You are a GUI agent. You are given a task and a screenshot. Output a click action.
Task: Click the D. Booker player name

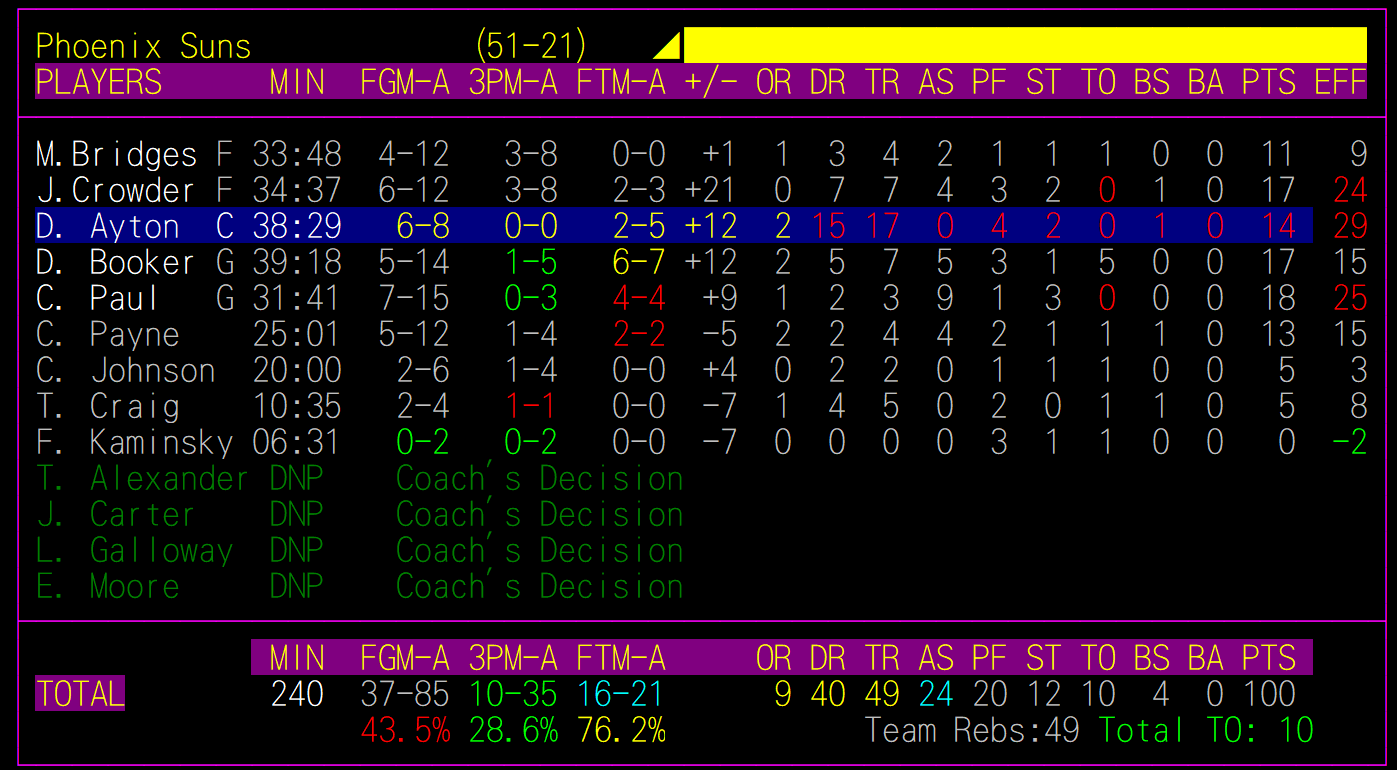pos(115,262)
